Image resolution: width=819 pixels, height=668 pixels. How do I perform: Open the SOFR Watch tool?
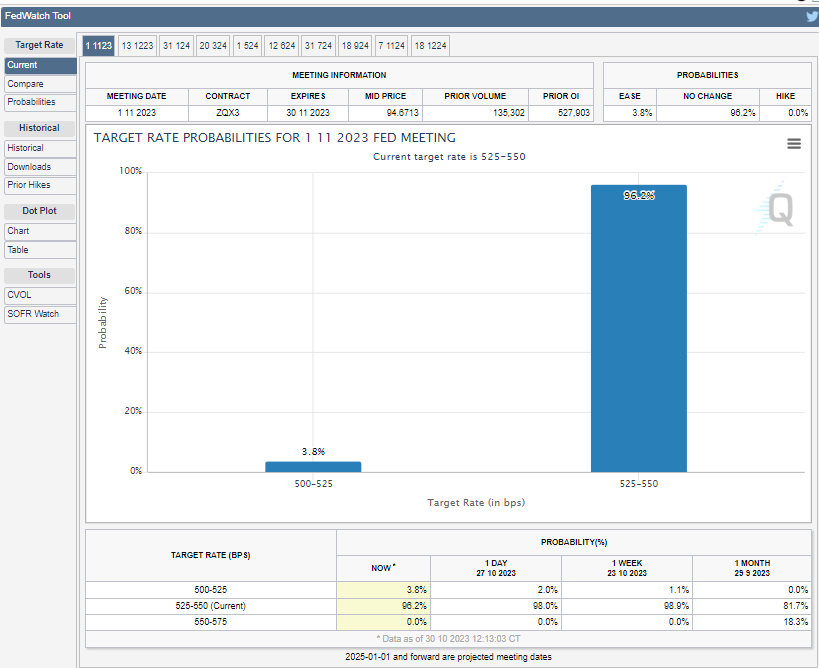pyautogui.click(x=40, y=314)
